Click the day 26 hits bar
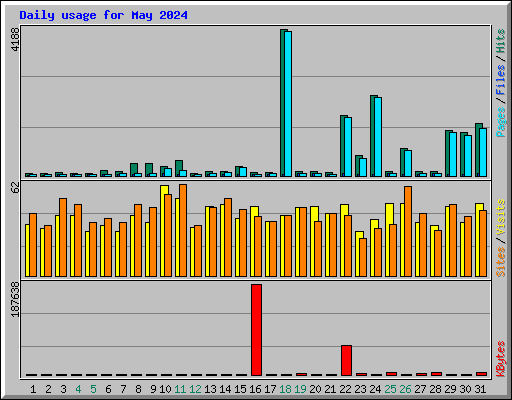512x400 pixels. pos(402,162)
